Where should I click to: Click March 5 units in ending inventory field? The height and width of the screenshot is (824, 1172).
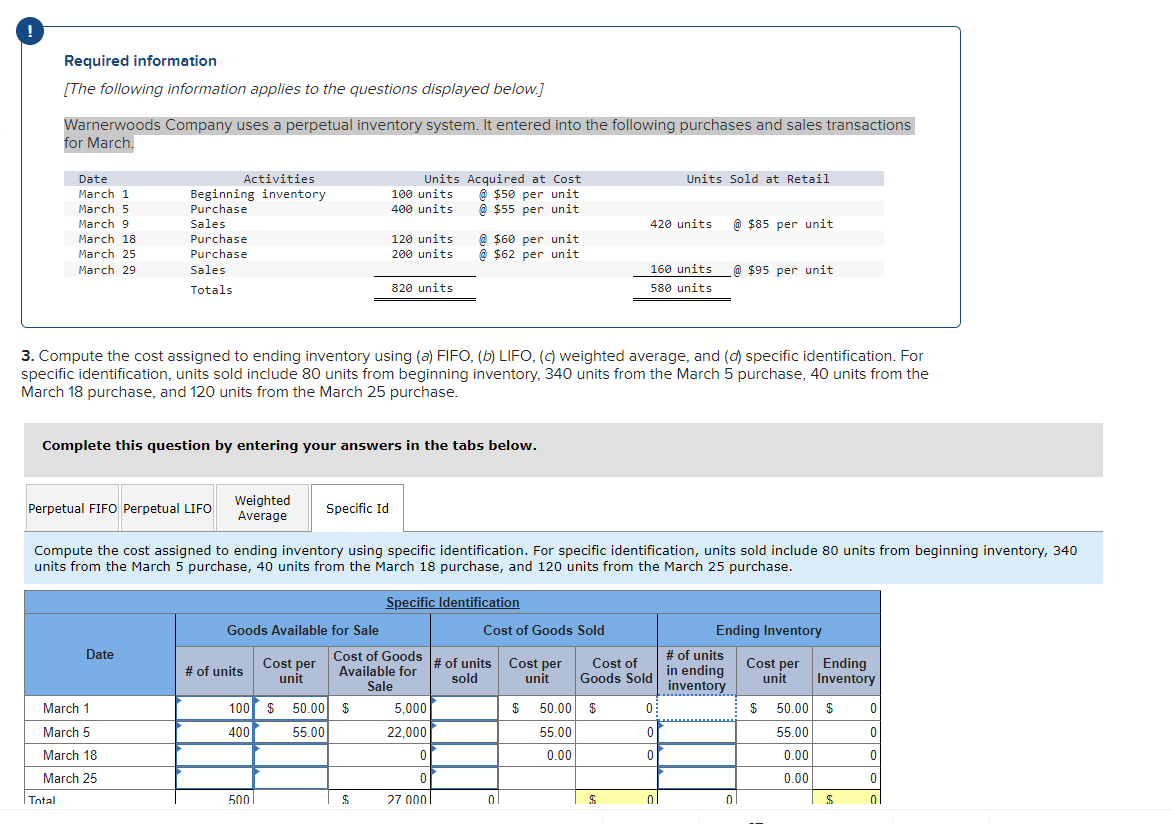coord(697,732)
